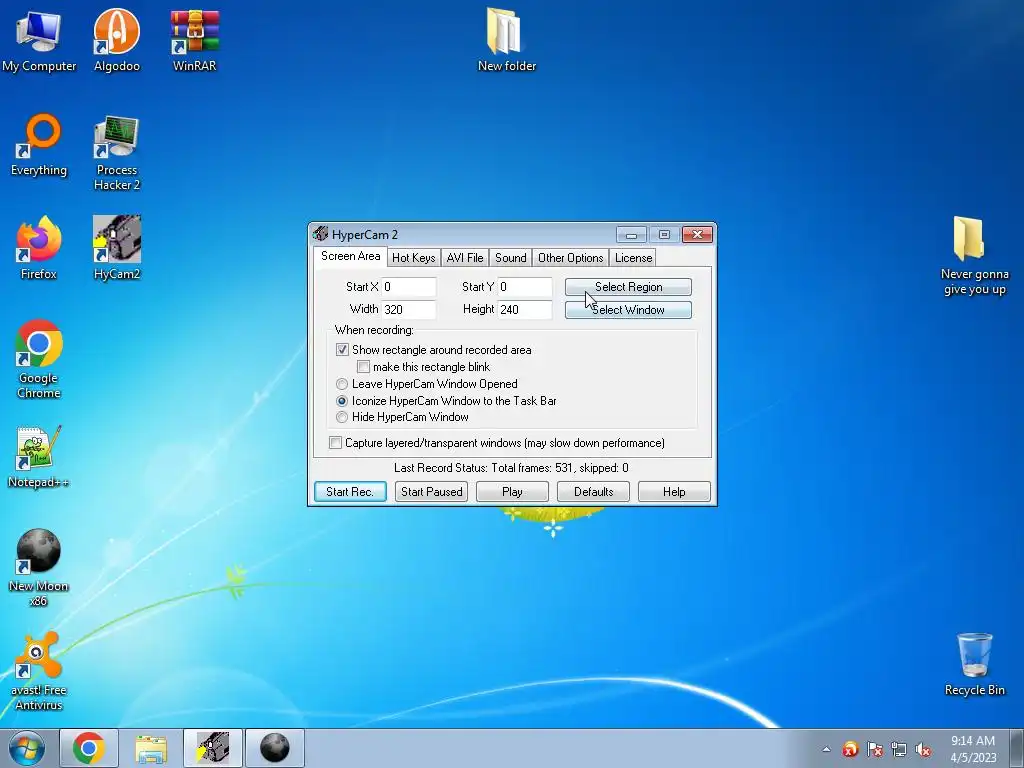Launch Algodoo from the desktop

click(x=116, y=40)
